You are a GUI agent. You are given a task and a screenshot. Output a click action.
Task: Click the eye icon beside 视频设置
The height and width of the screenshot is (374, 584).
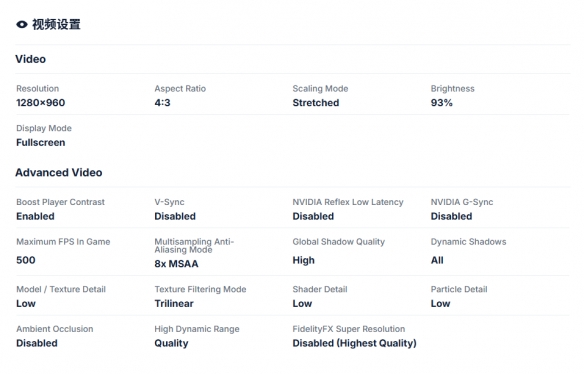coord(22,25)
